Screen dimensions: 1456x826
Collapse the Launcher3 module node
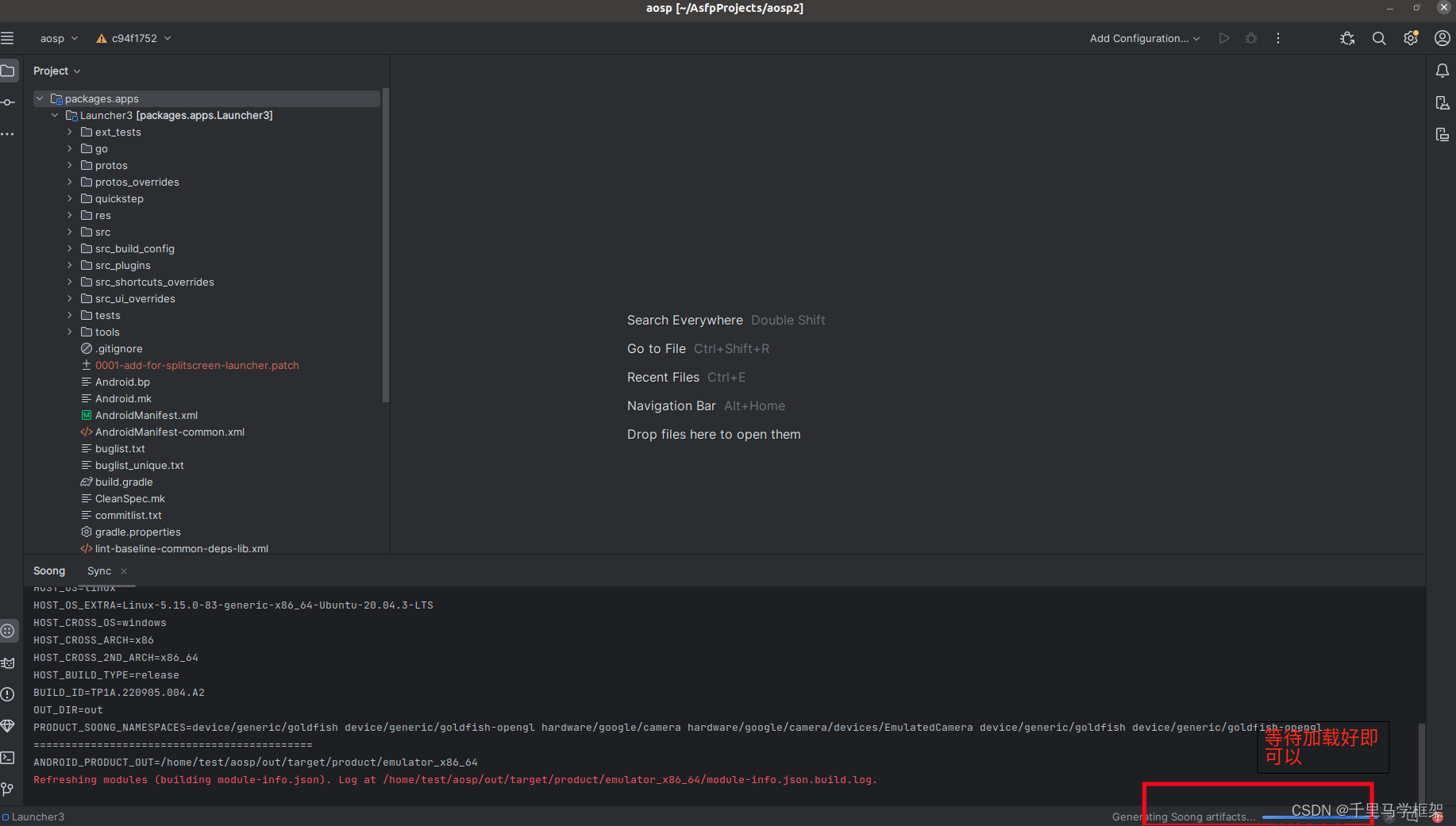[55, 115]
